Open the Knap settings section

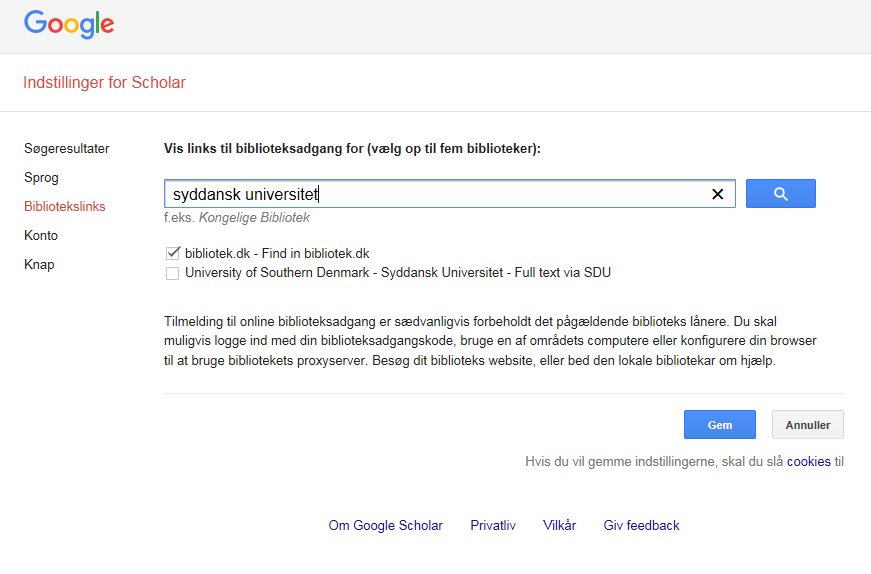point(39,264)
